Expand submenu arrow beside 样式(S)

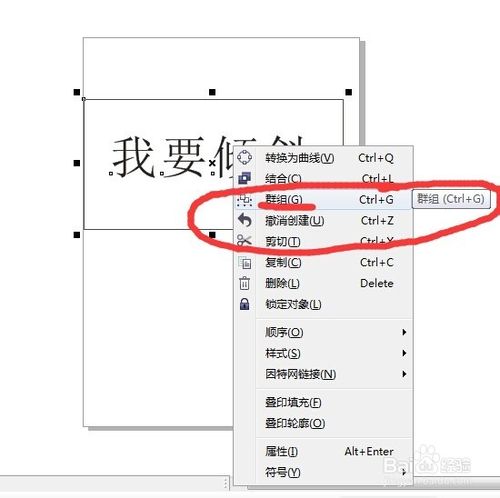pos(404,353)
